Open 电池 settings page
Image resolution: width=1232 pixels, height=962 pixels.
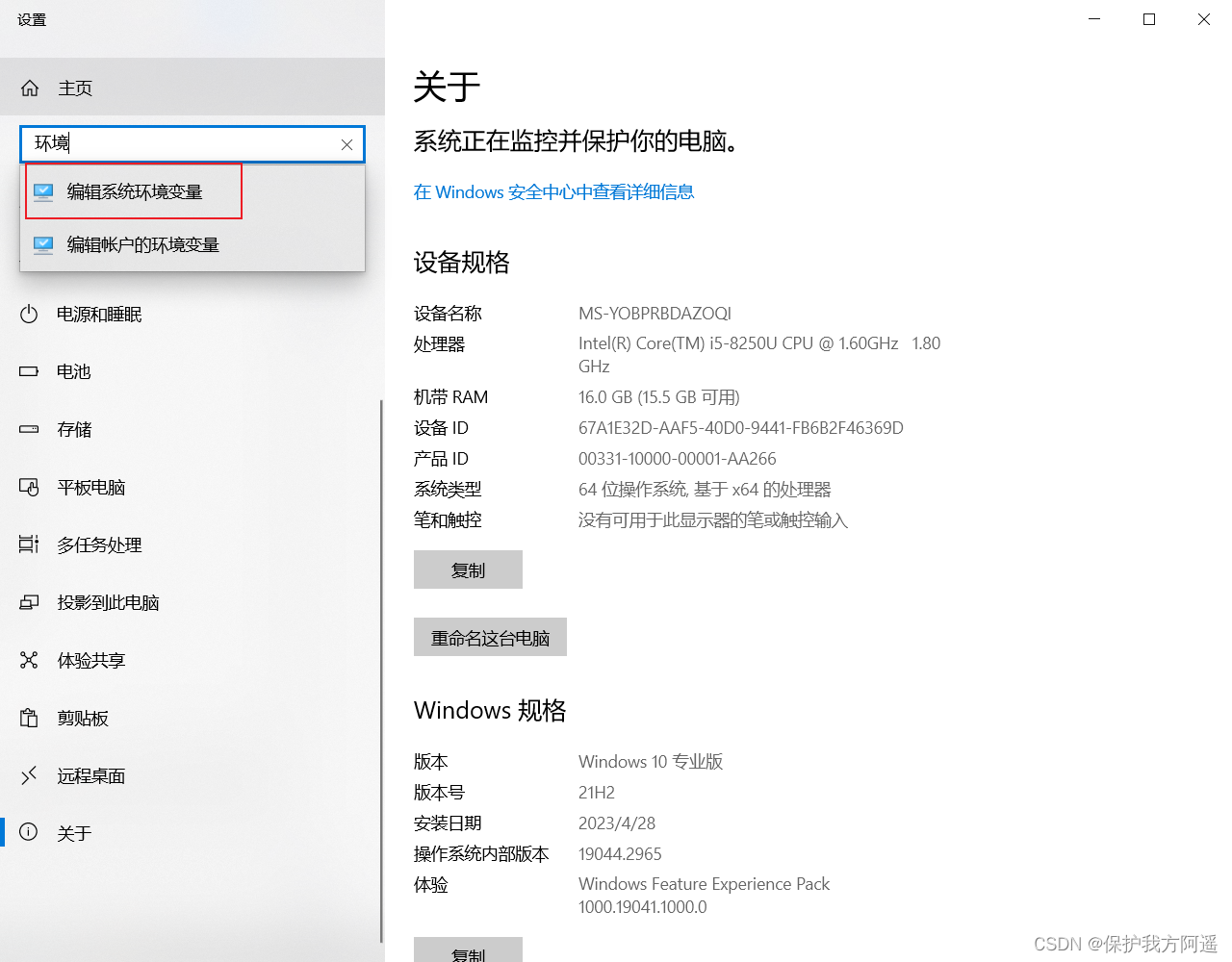[191, 371]
